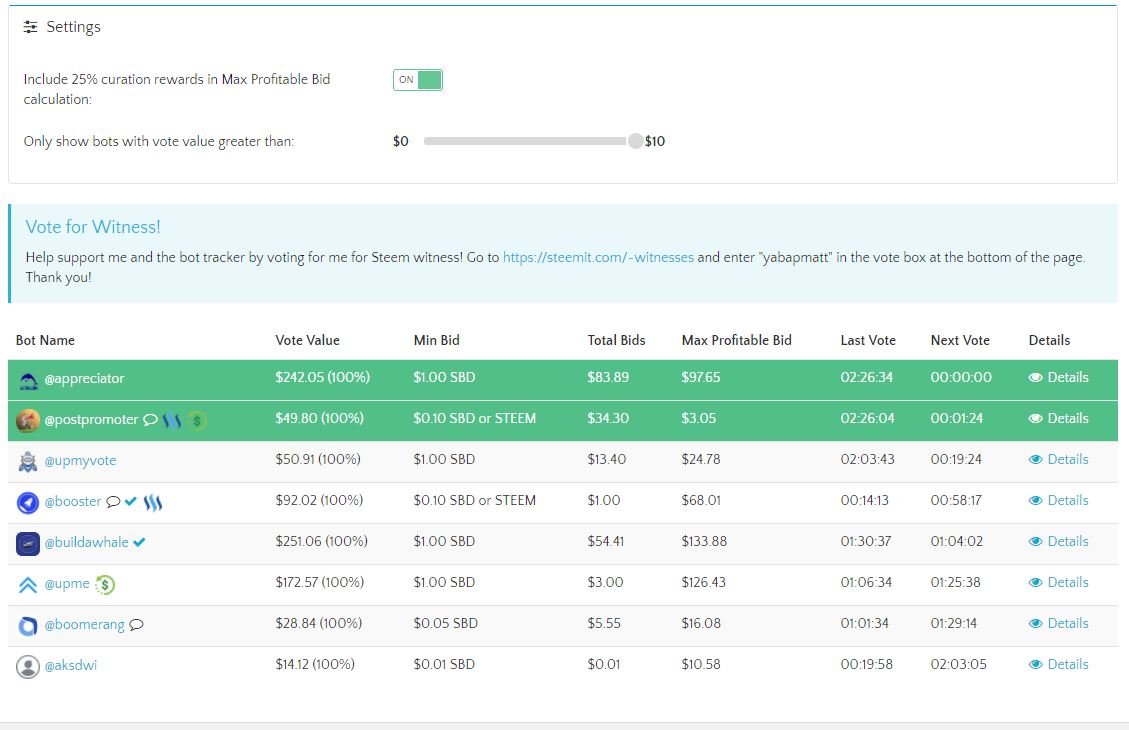Click the @buildawhale bot avatar
This screenshot has height=730, width=1129.
pos(28,544)
